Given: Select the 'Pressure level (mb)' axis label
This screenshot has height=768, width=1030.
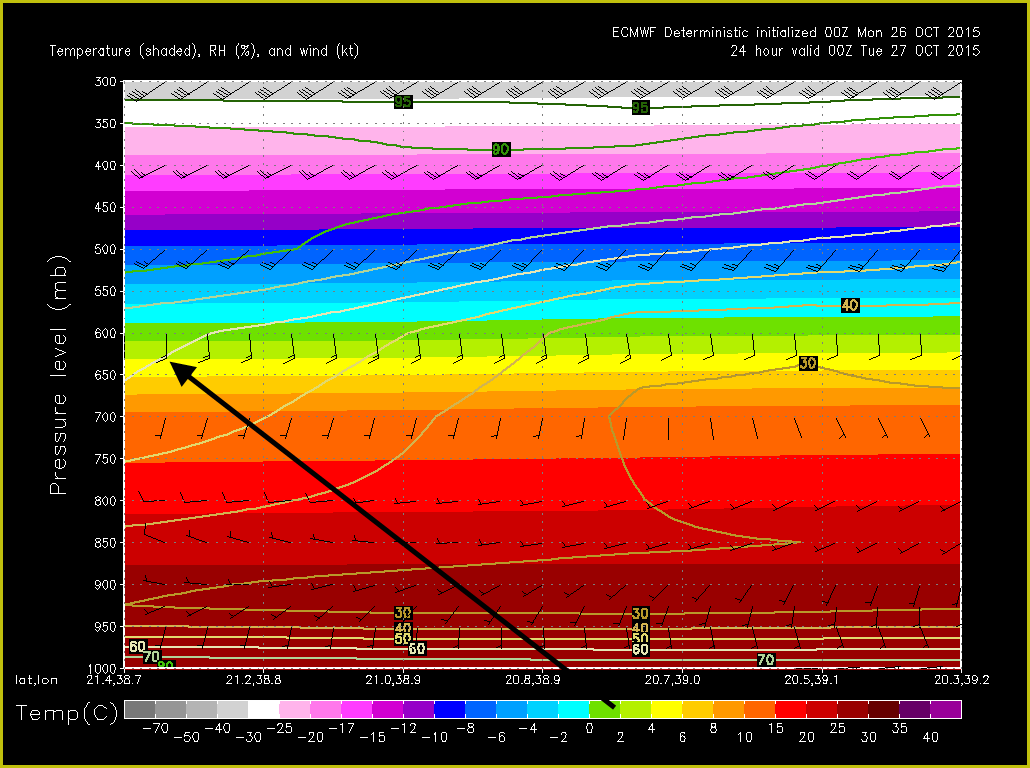Looking at the screenshot, I should tap(58, 375).
